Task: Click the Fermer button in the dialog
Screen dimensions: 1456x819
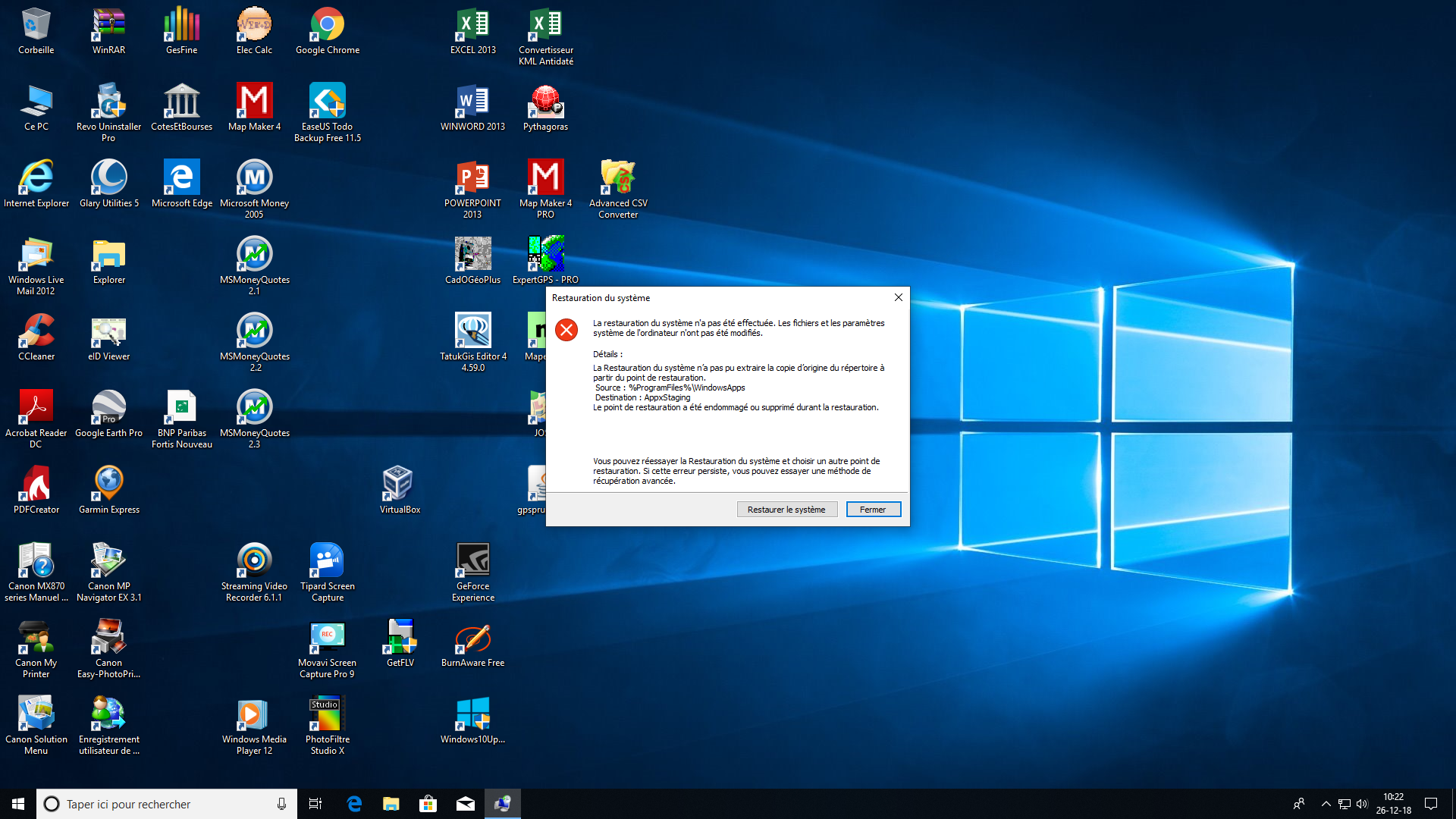Action: tap(873, 510)
